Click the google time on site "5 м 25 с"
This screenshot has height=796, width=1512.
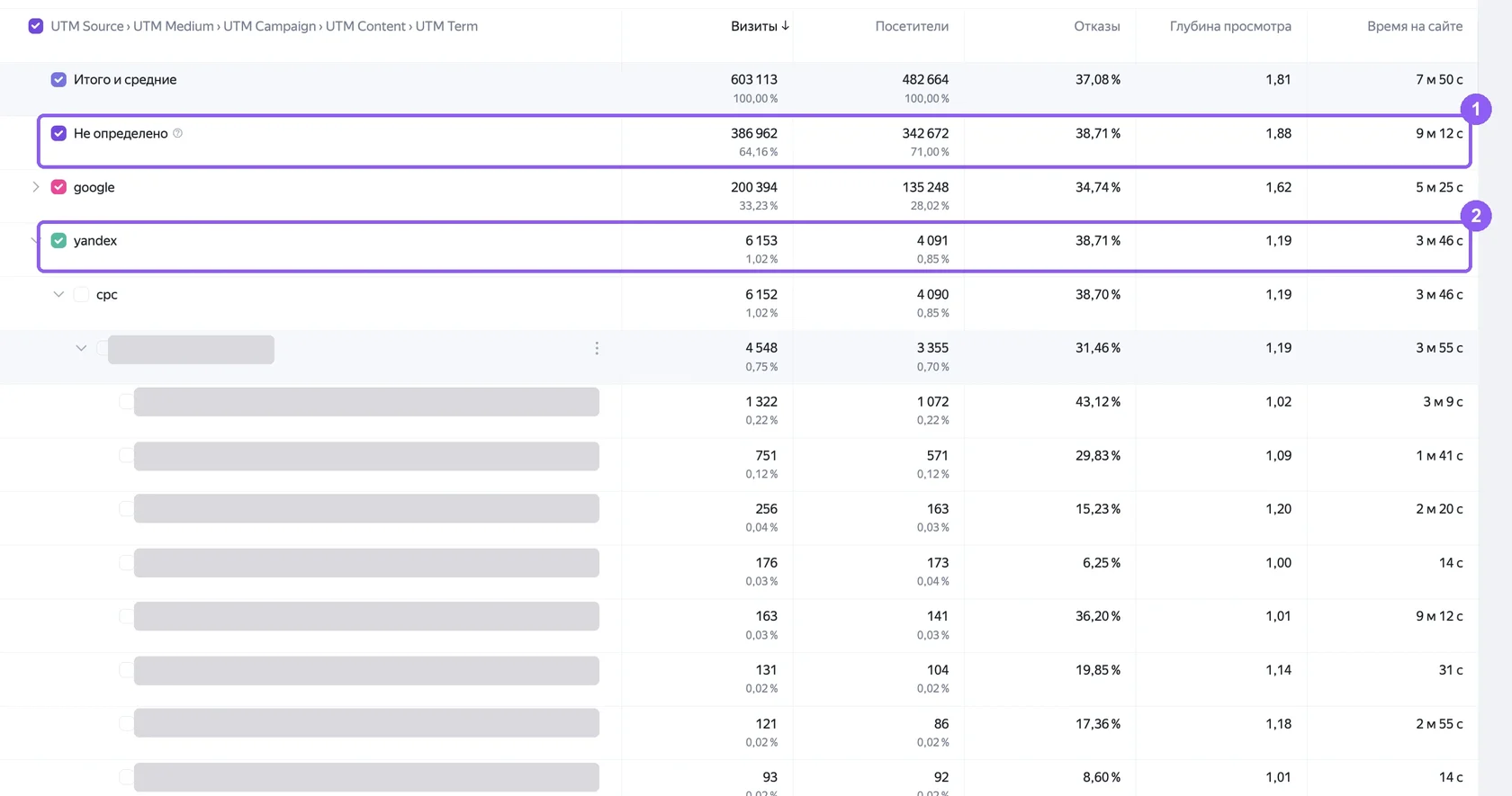click(x=1439, y=187)
